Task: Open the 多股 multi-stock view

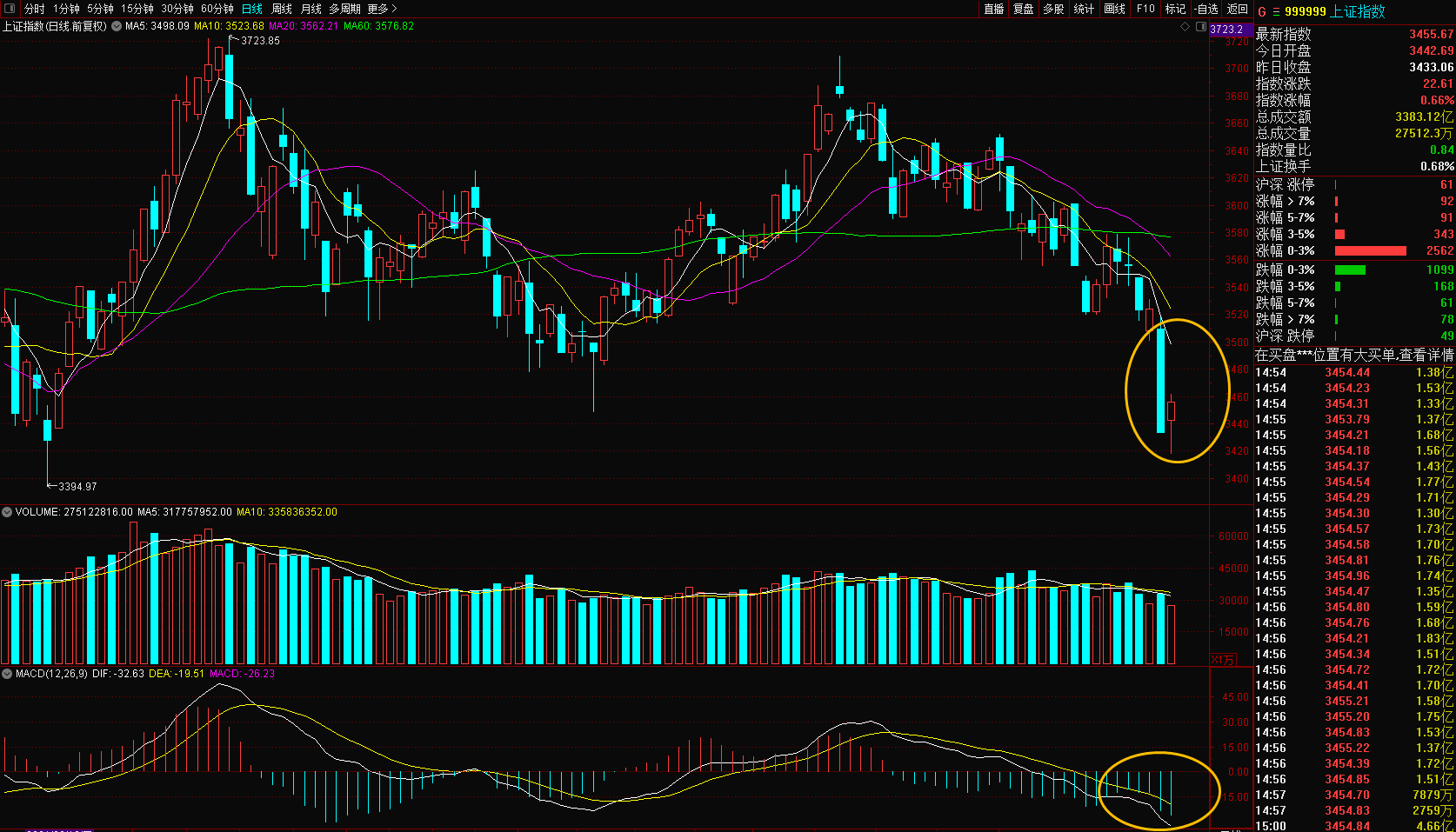Action: pos(1053,9)
